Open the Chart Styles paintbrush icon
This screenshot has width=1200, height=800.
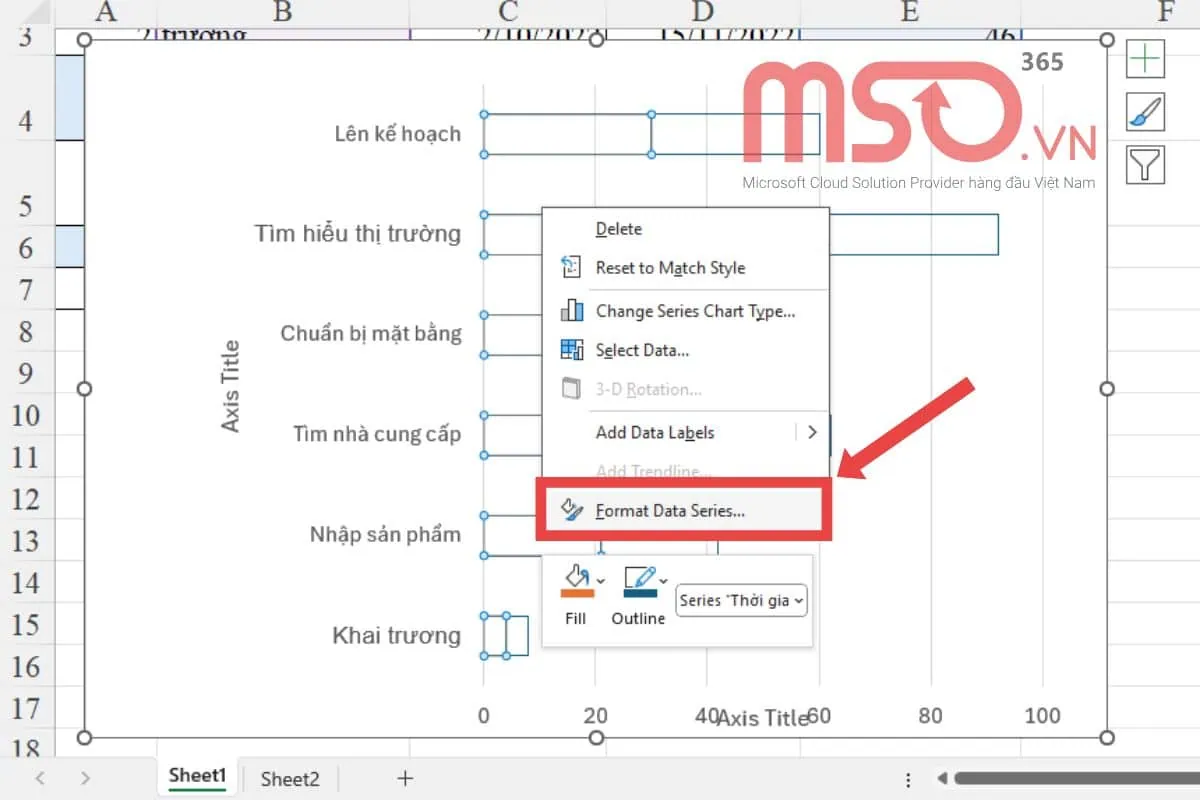coord(1143,111)
